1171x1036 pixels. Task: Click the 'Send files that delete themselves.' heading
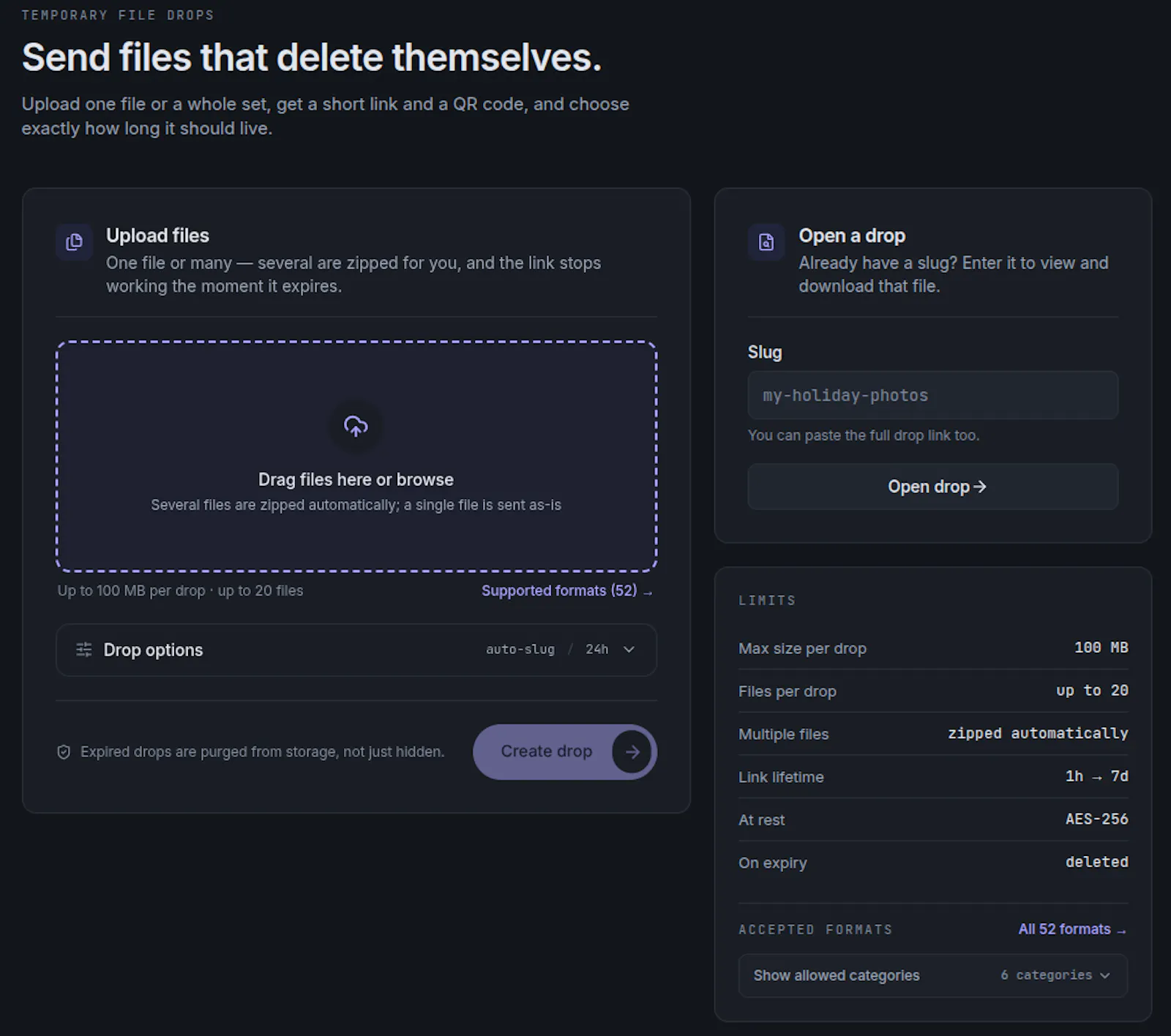pyautogui.click(x=312, y=58)
